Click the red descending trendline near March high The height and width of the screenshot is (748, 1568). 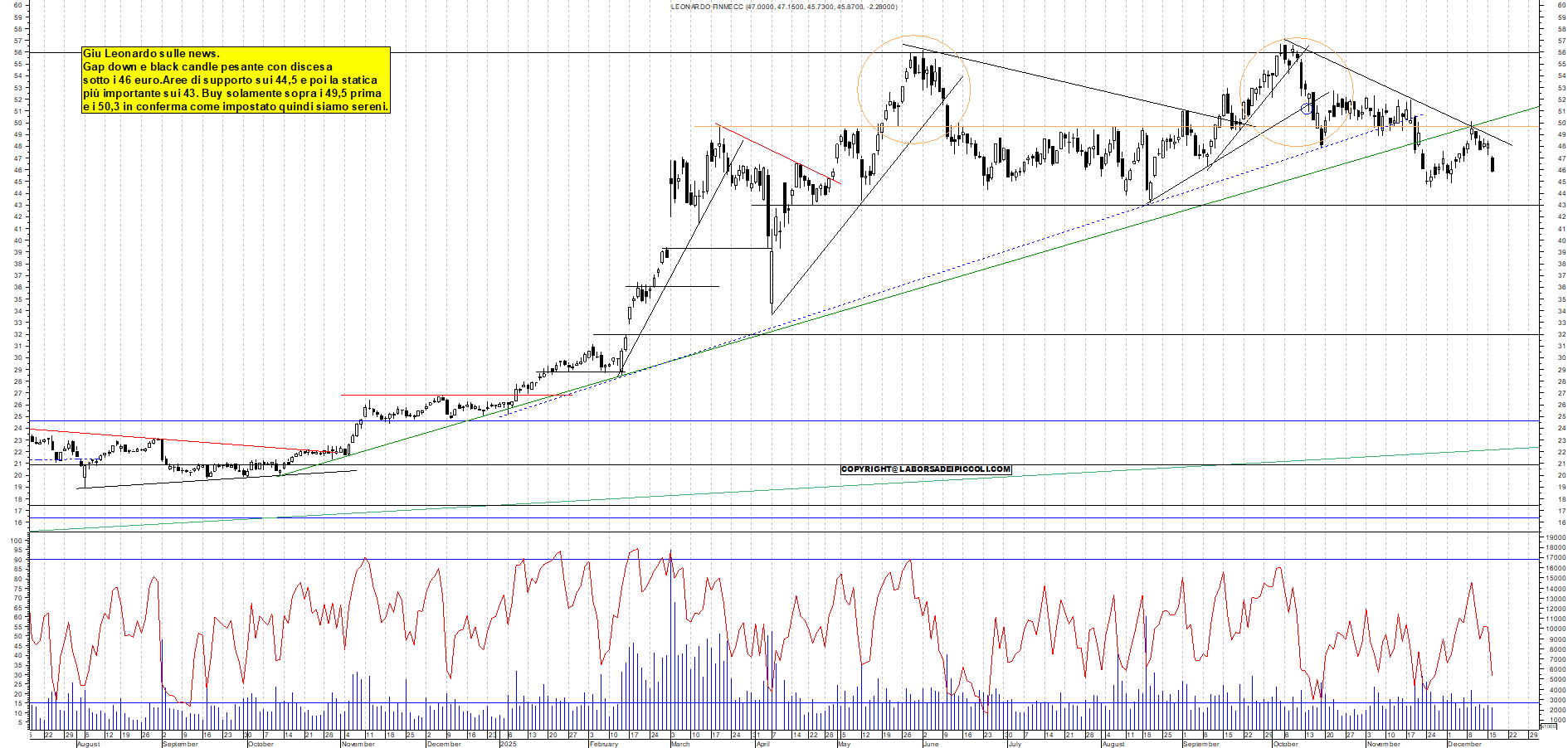[x=778, y=154]
